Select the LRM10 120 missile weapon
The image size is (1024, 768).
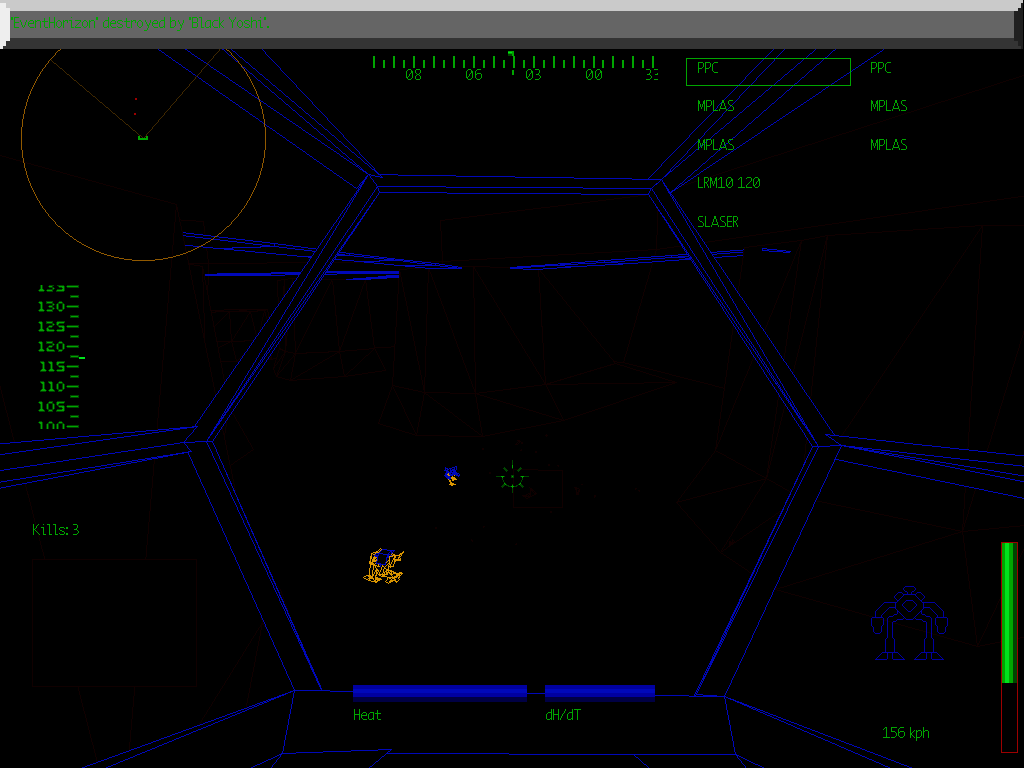(x=728, y=183)
